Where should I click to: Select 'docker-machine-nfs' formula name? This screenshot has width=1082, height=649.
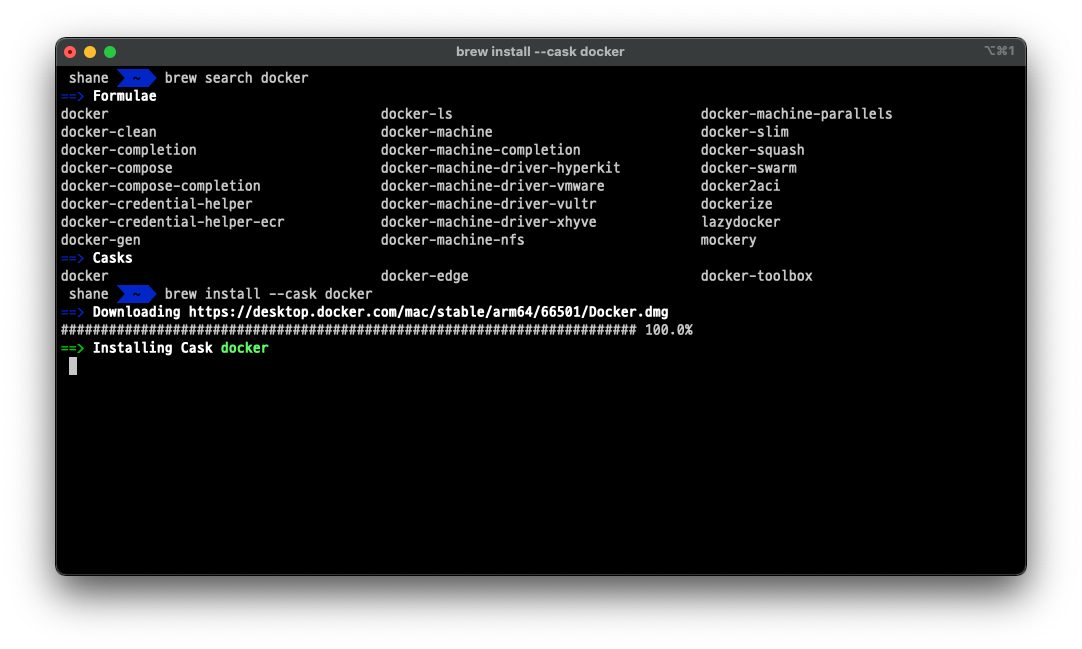pyautogui.click(x=453, y=239)
